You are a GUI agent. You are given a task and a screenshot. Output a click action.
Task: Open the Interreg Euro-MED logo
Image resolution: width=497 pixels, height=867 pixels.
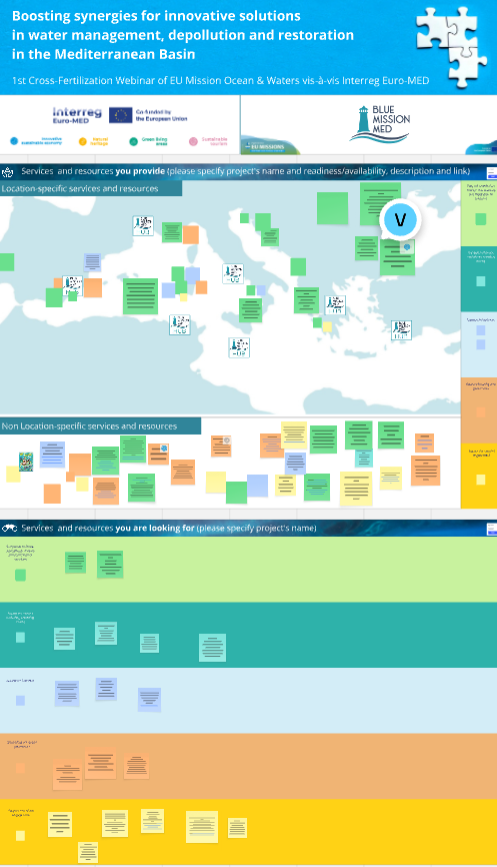pos(77,115)
